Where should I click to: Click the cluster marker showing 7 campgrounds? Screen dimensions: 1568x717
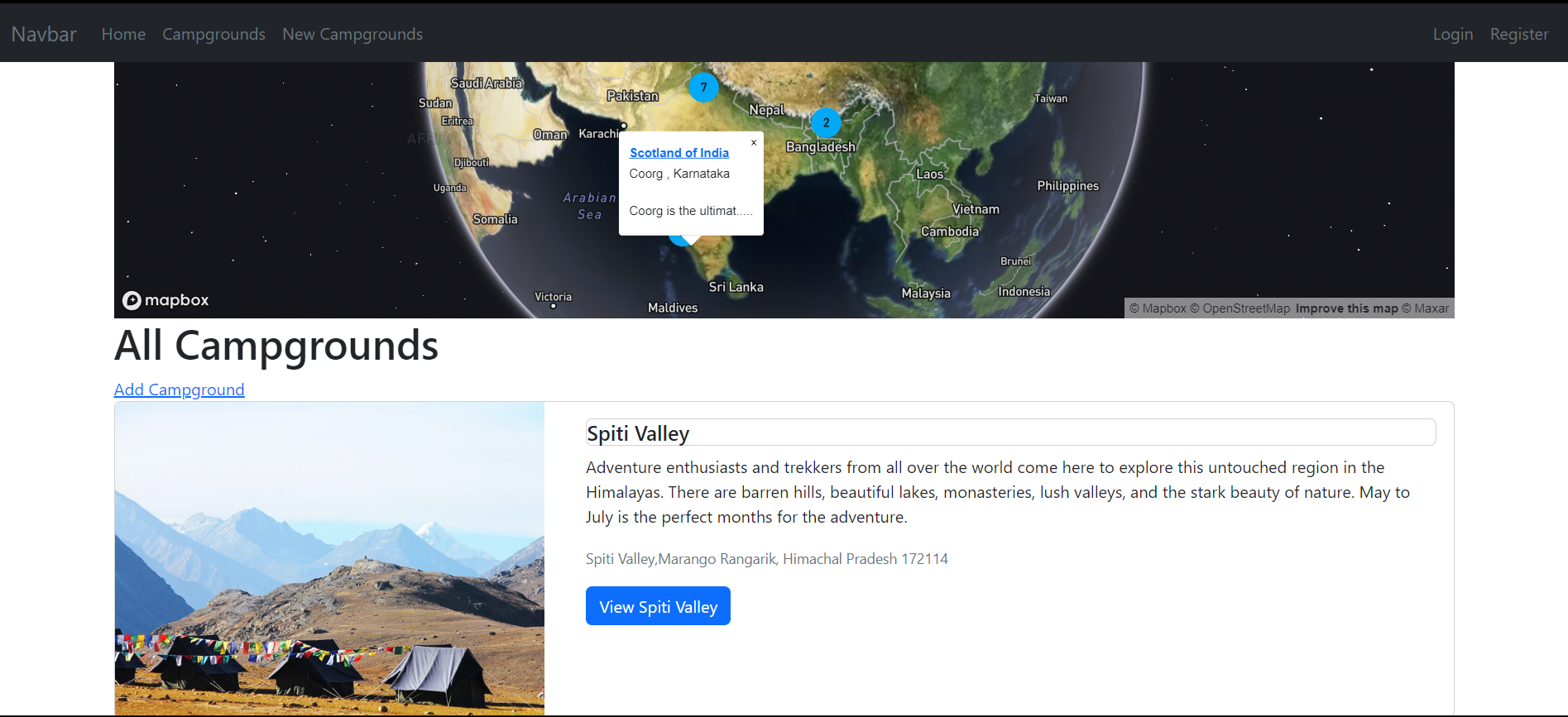[703, 87]
